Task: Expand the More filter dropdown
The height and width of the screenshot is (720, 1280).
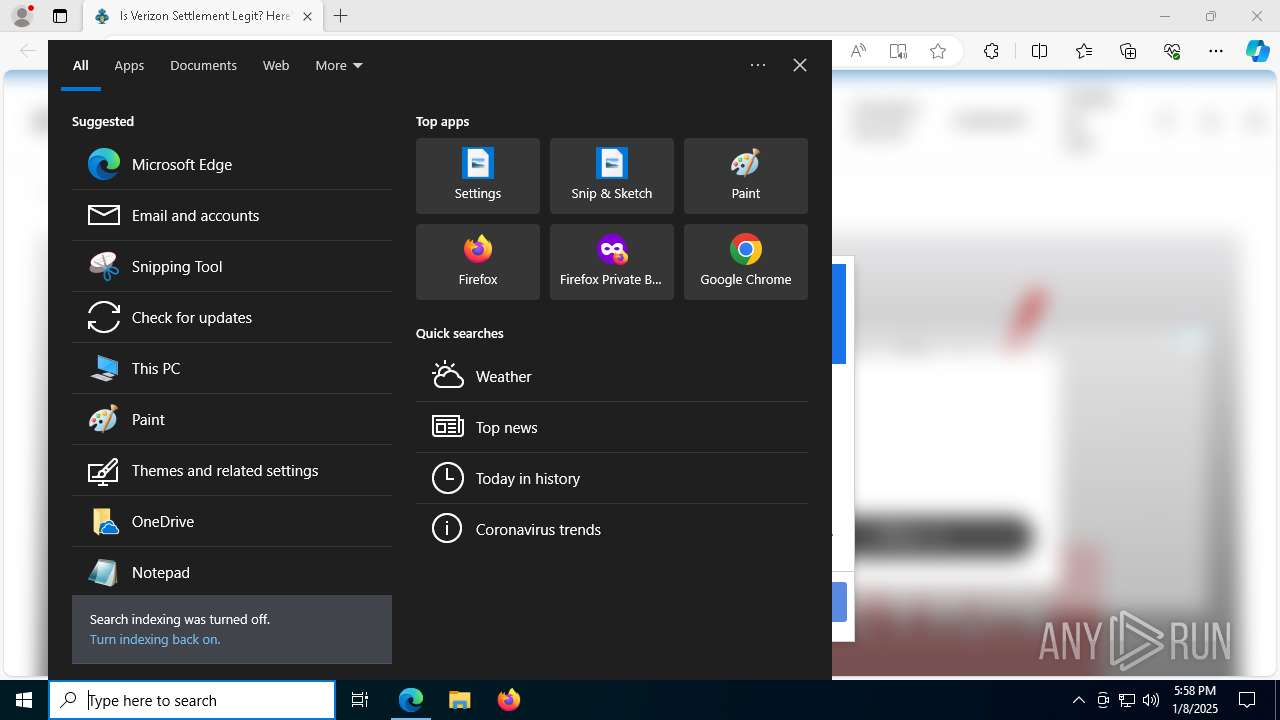Action: click(x=339, y=65)
